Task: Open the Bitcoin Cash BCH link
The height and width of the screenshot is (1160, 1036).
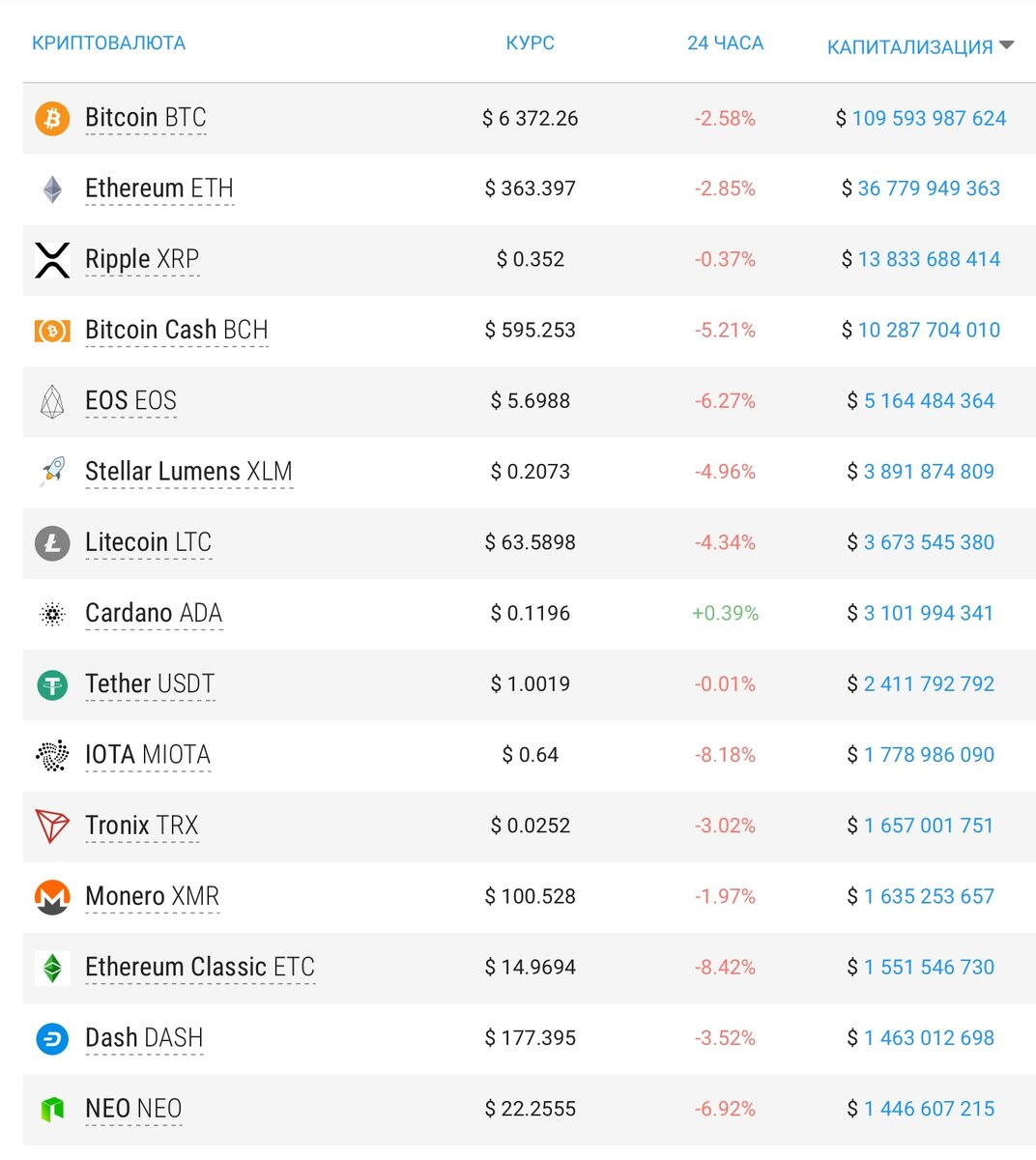Action: [176, 330]
